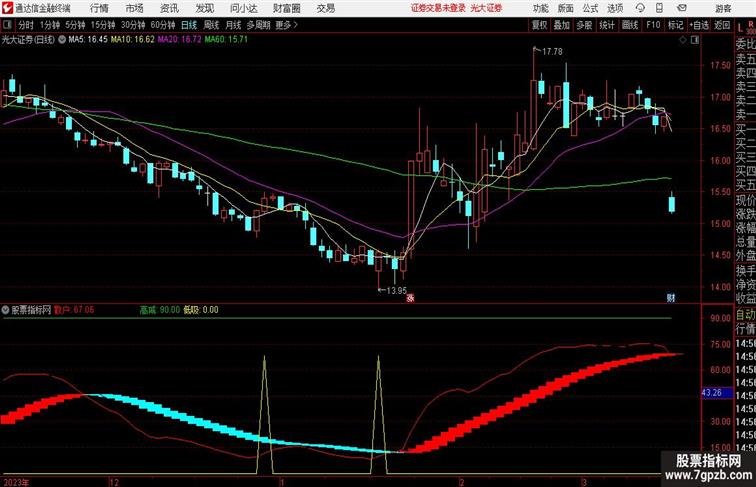The width and height of the screenshot is (756, 487).
Task: Switch to 月线 monthly period
Action: tap(233, 25)
